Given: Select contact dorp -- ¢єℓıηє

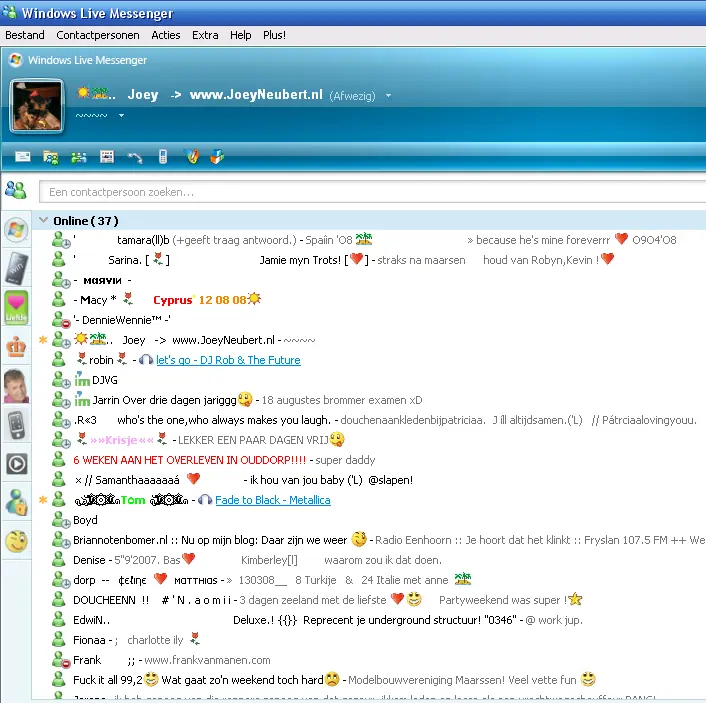Looking at the screenshot, I should coord(369,580).
